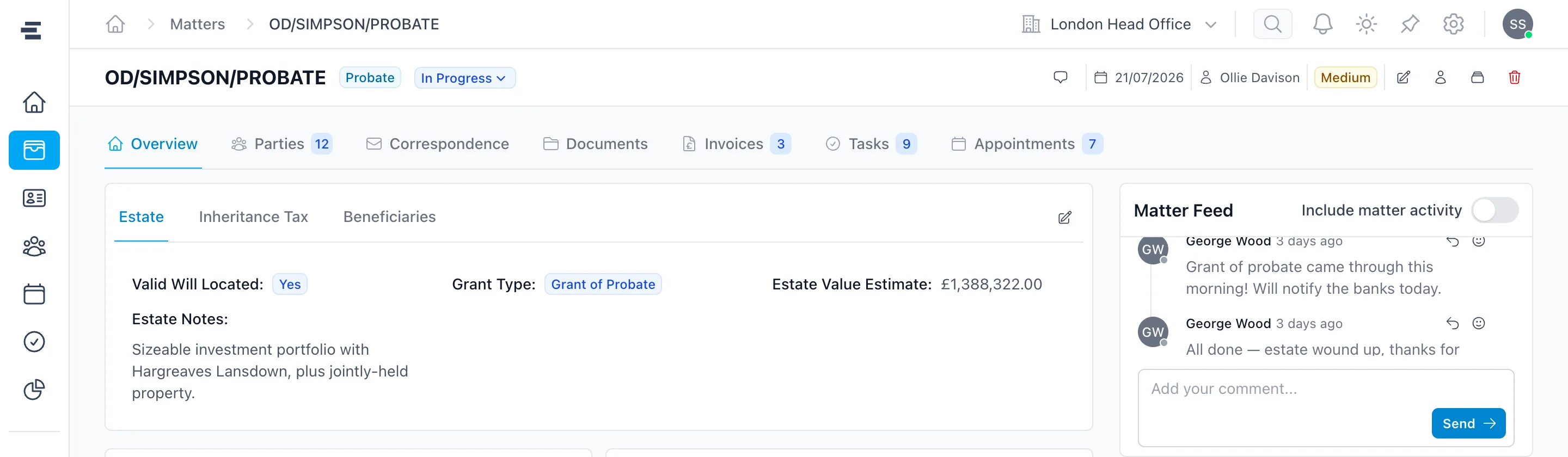Open the Contacts card sidebar icon

point(34,199)
